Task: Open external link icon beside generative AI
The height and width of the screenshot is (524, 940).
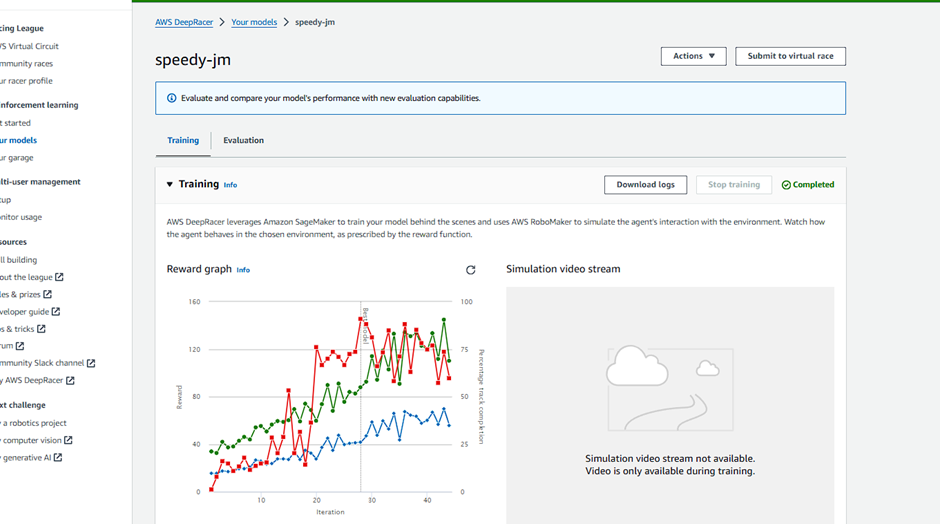Action: (58, 457)
